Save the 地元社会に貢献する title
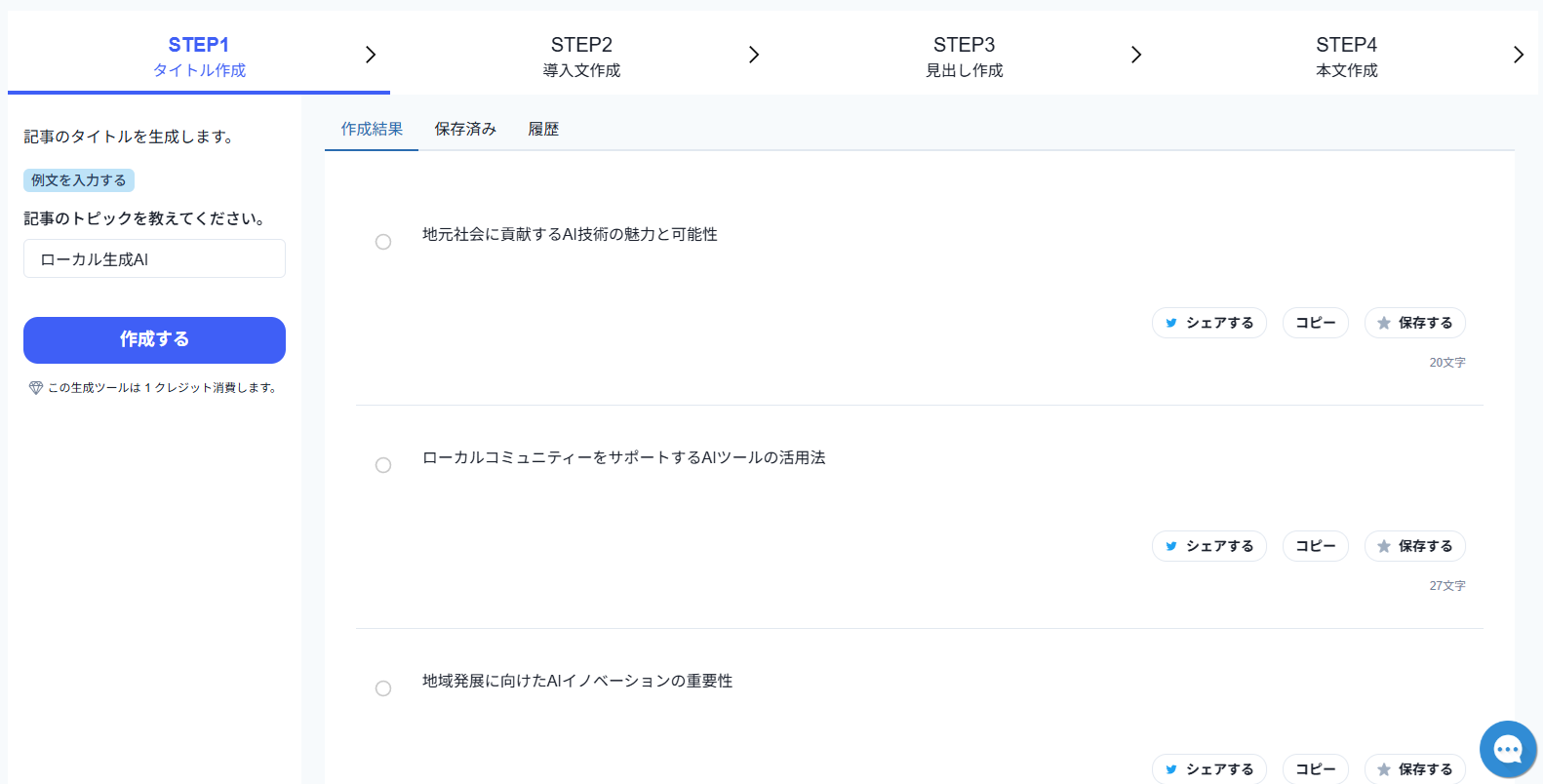The image size is (1543, 784). click(x=1415, y=323)
